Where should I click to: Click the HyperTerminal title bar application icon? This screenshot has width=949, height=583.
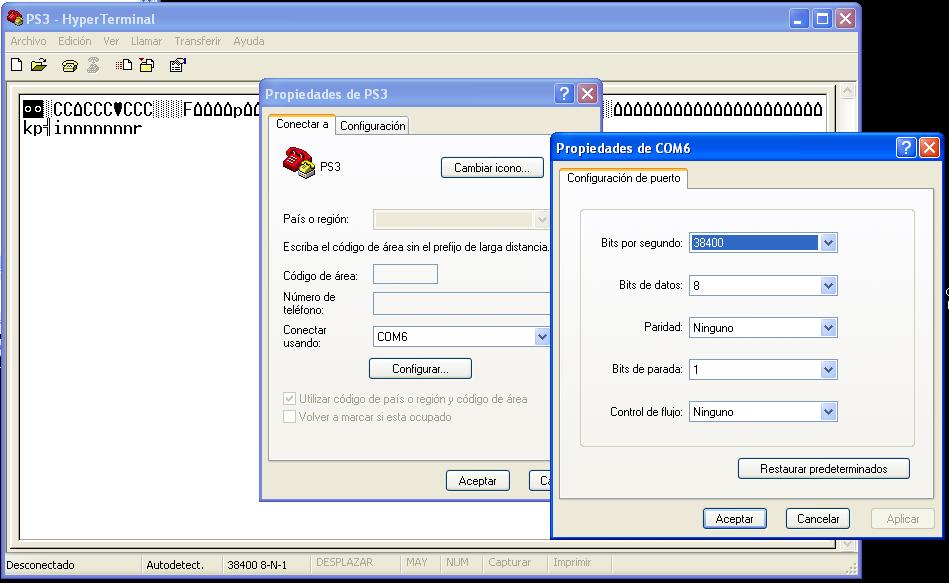point(15,18)
